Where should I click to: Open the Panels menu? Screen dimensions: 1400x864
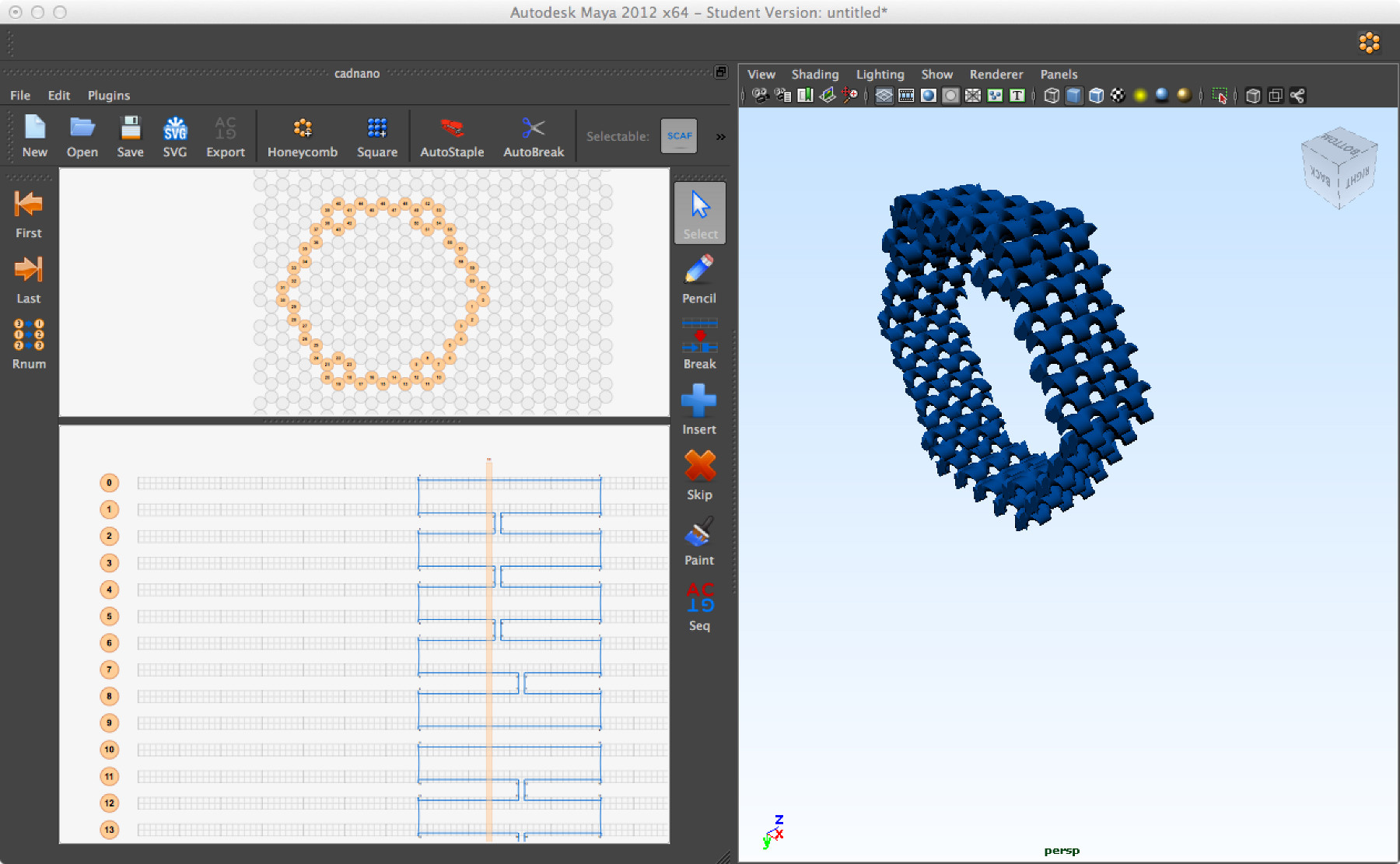click(x=1059, y=74)
